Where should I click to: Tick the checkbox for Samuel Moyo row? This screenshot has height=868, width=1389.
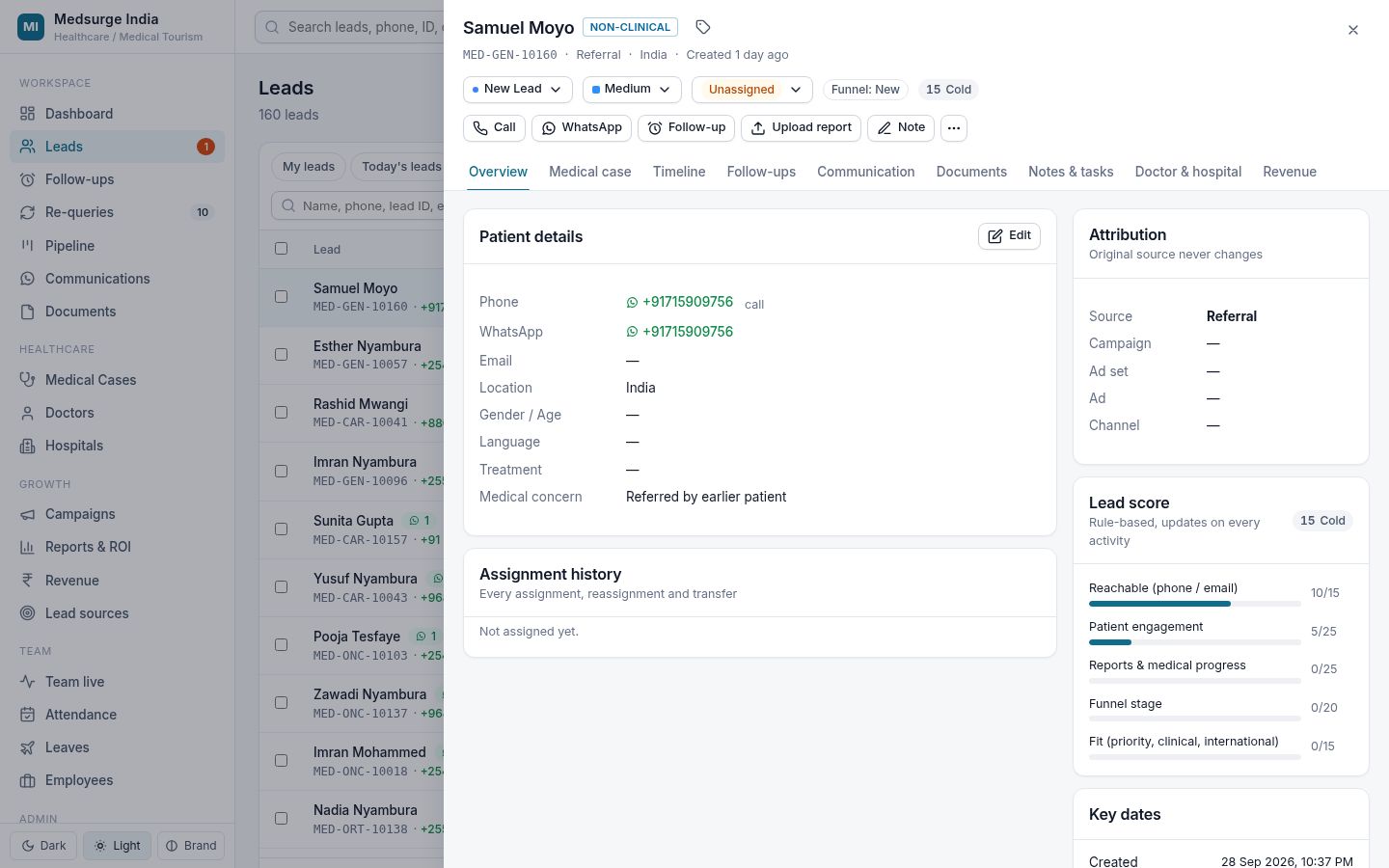[x=282, y=297]
